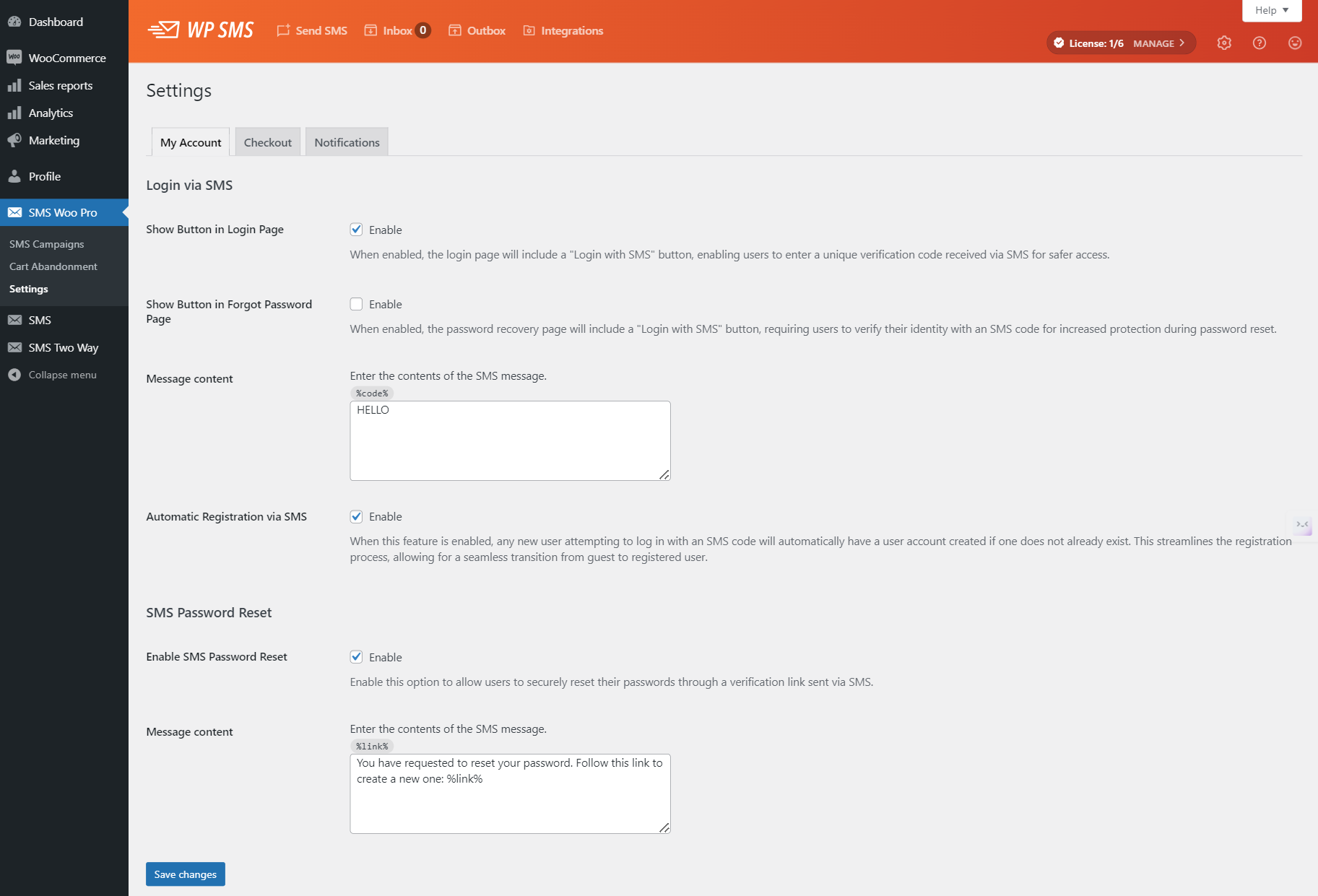Click the SMS Woo Pro envelope icon
This screenshot has width=1318, height=896.
[14, 212]
